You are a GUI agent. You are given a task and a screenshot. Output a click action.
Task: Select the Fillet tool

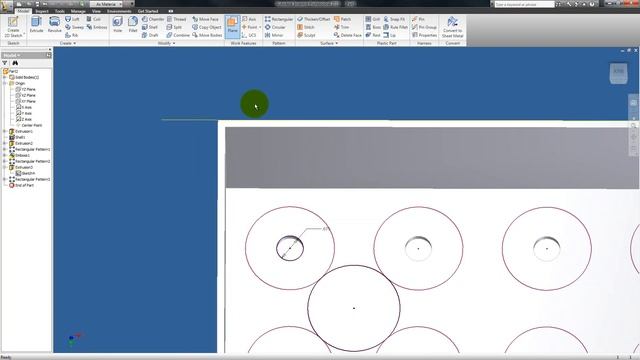tap(133, 25)
